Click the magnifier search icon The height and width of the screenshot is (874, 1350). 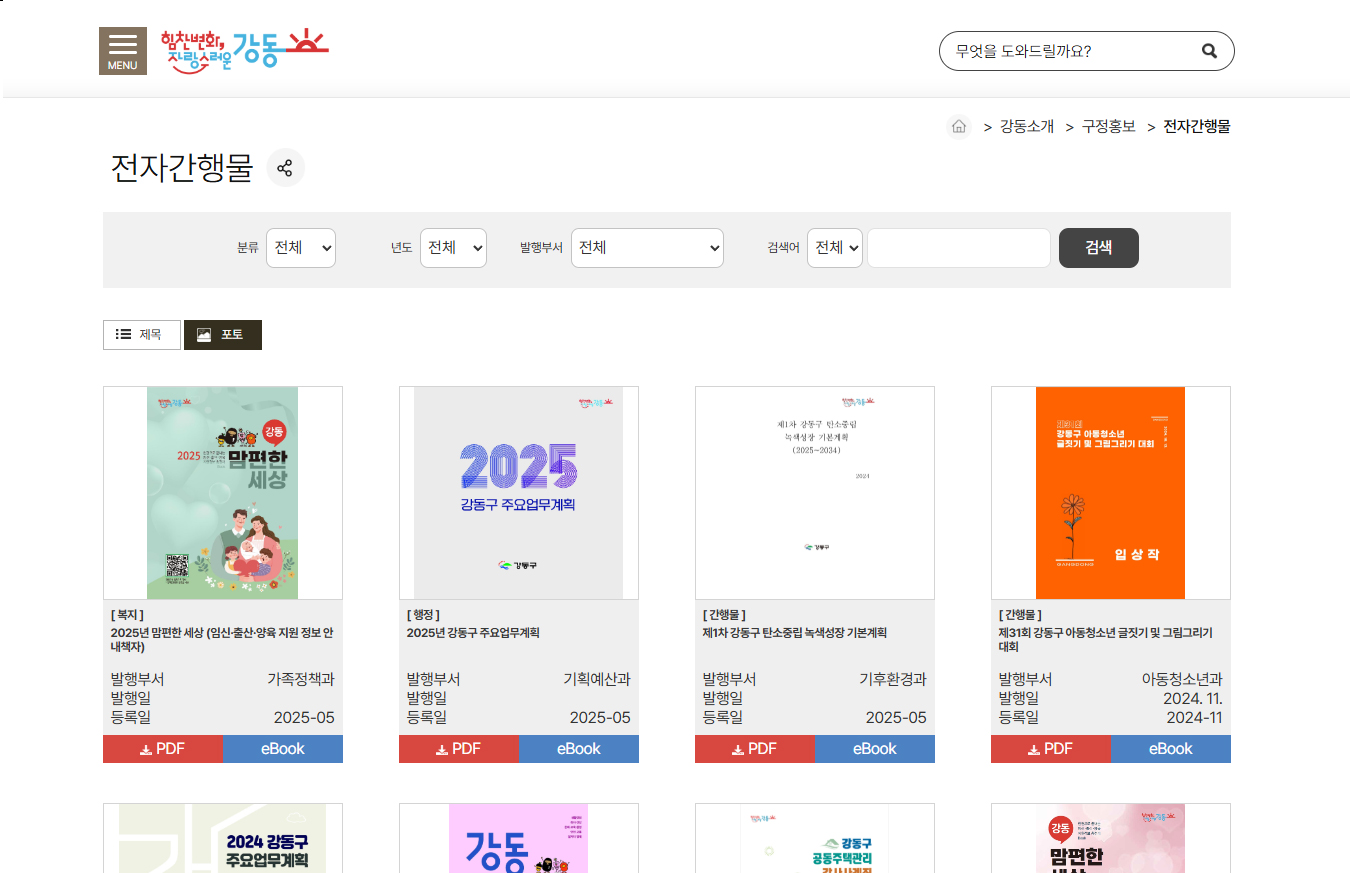point(1209,51)
